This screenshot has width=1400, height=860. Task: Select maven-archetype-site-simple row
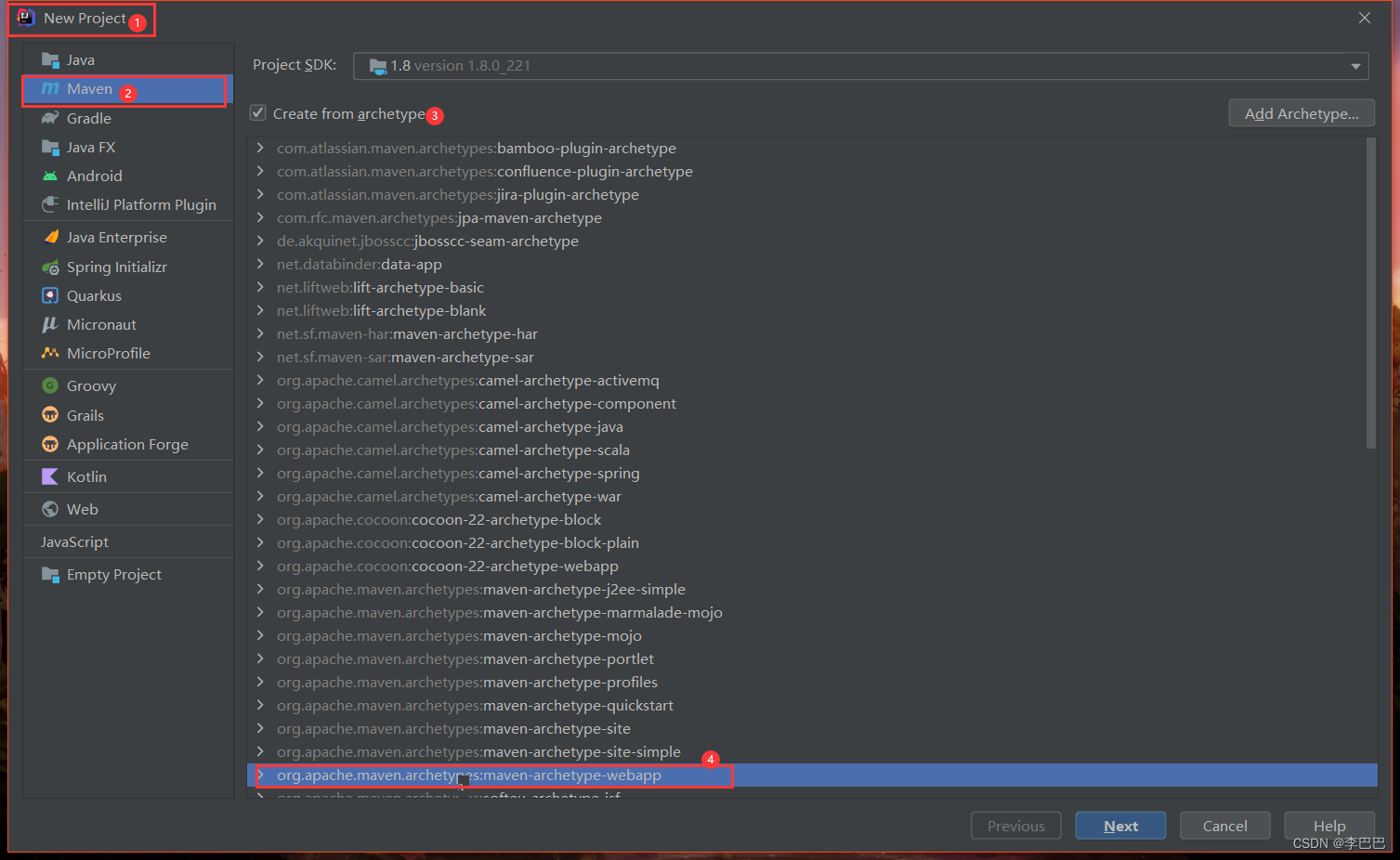coord(812,751)
